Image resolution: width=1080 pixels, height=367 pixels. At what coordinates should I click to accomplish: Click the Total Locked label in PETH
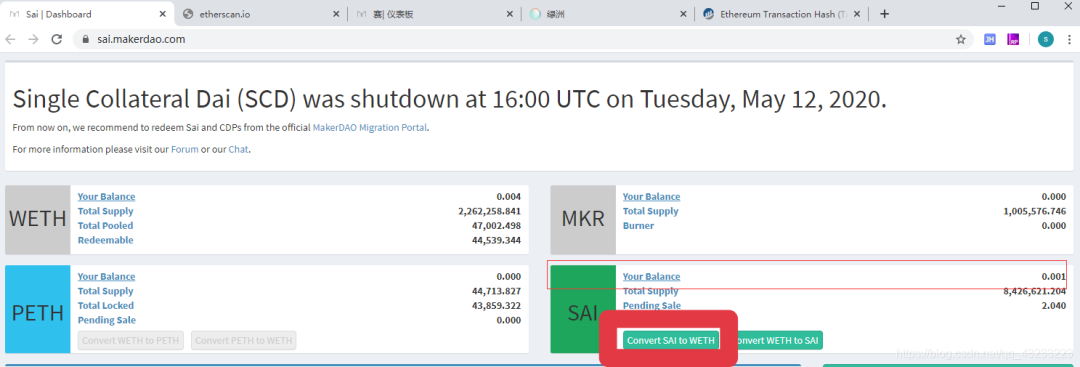tap(105, 306)
